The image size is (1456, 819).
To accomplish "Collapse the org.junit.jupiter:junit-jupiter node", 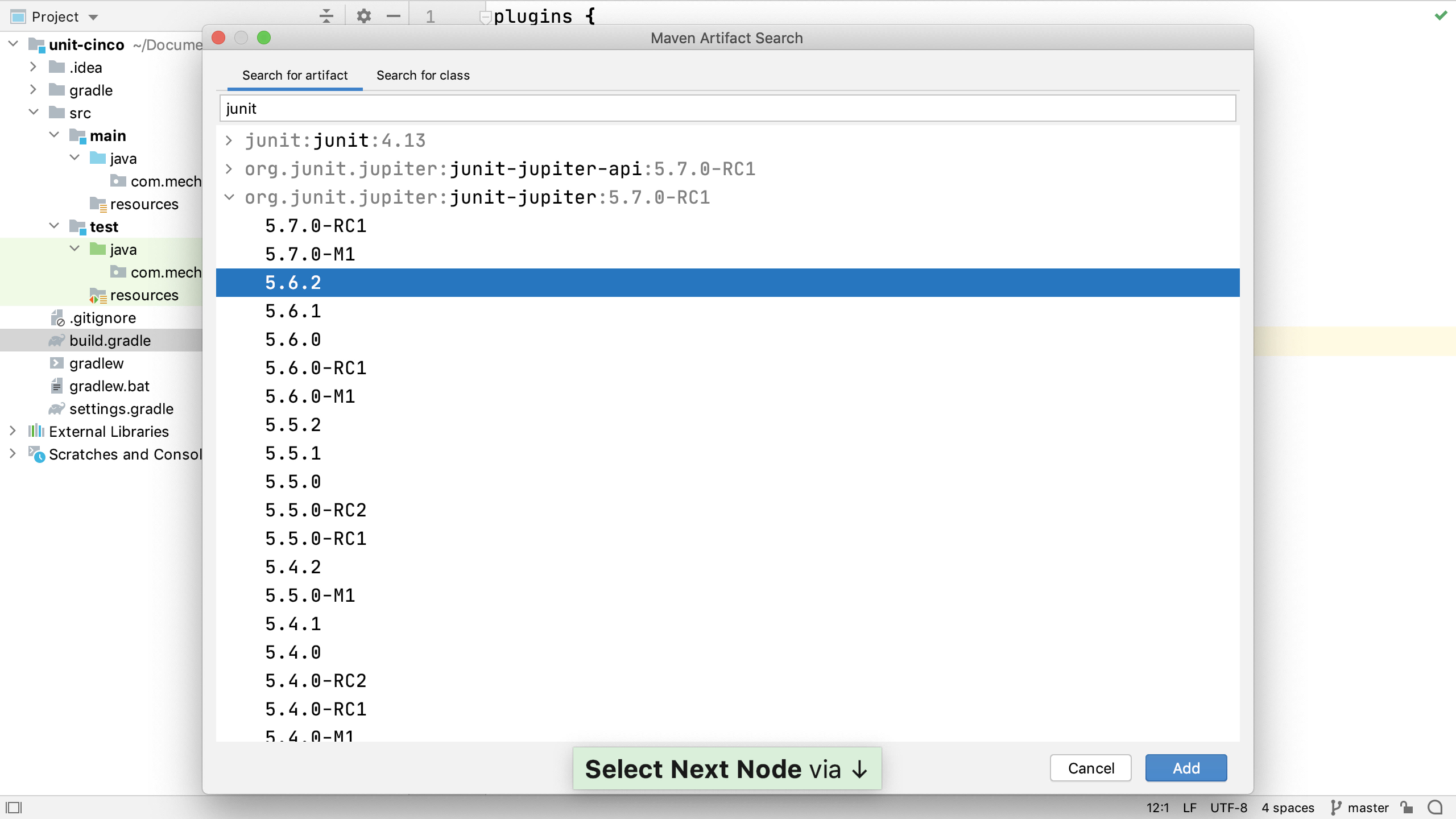I will click(x=229, y=197).
